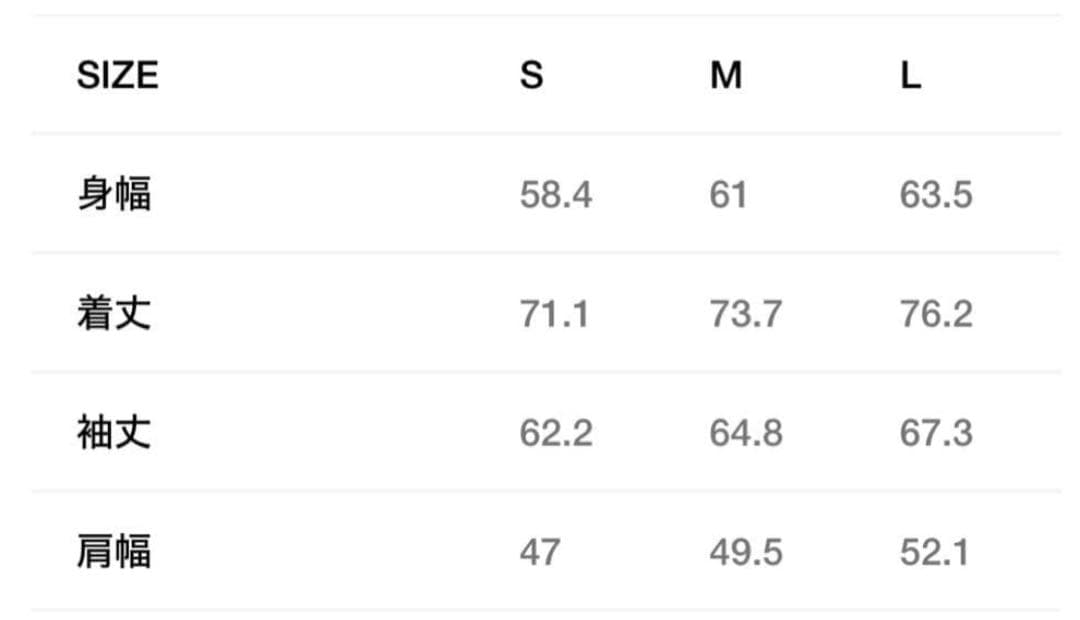Click the 76.2 length value
The image size is (1080, 620).
point(935,314)
